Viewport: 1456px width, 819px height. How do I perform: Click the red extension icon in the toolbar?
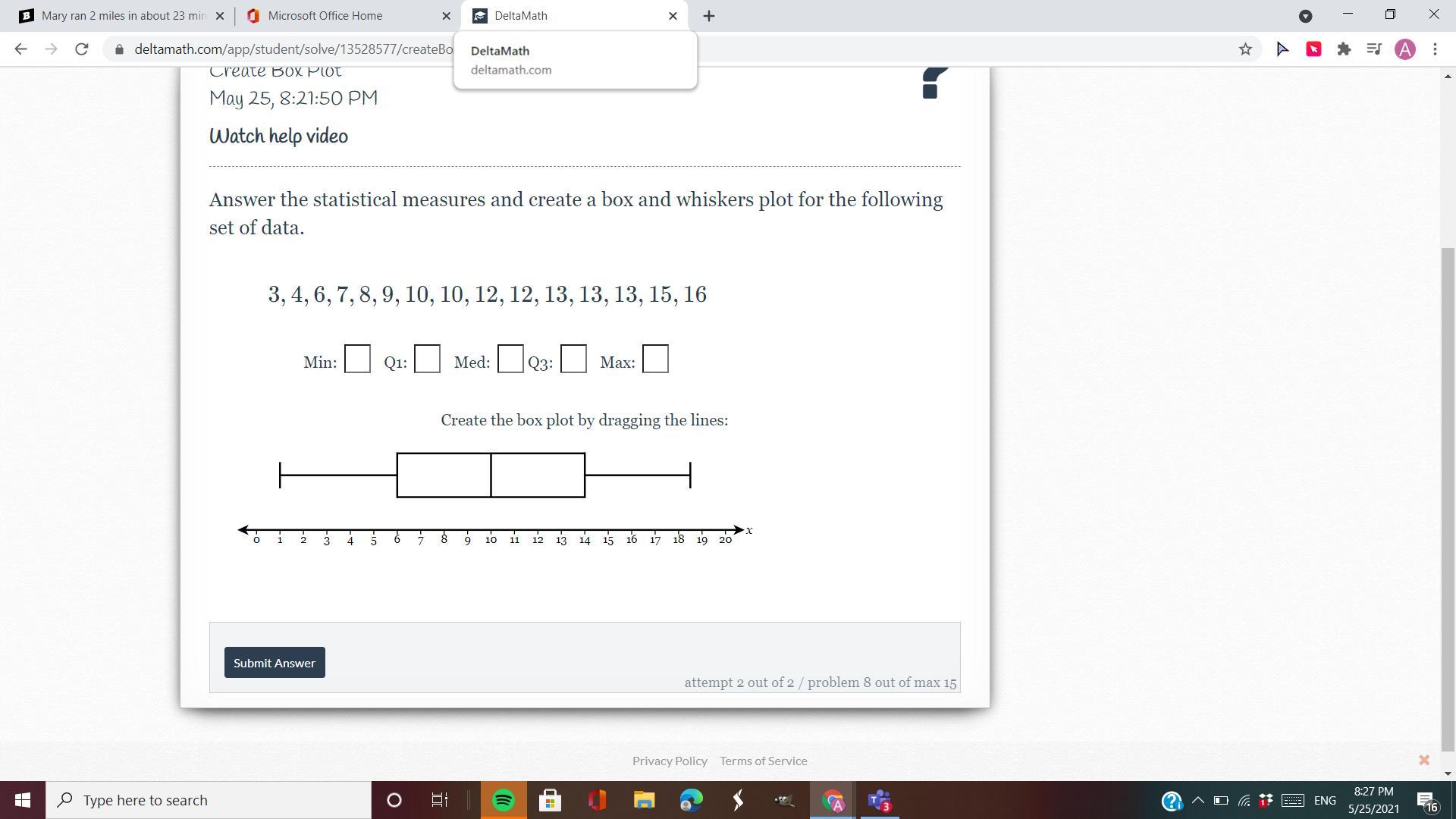(x=1313, y=49)
